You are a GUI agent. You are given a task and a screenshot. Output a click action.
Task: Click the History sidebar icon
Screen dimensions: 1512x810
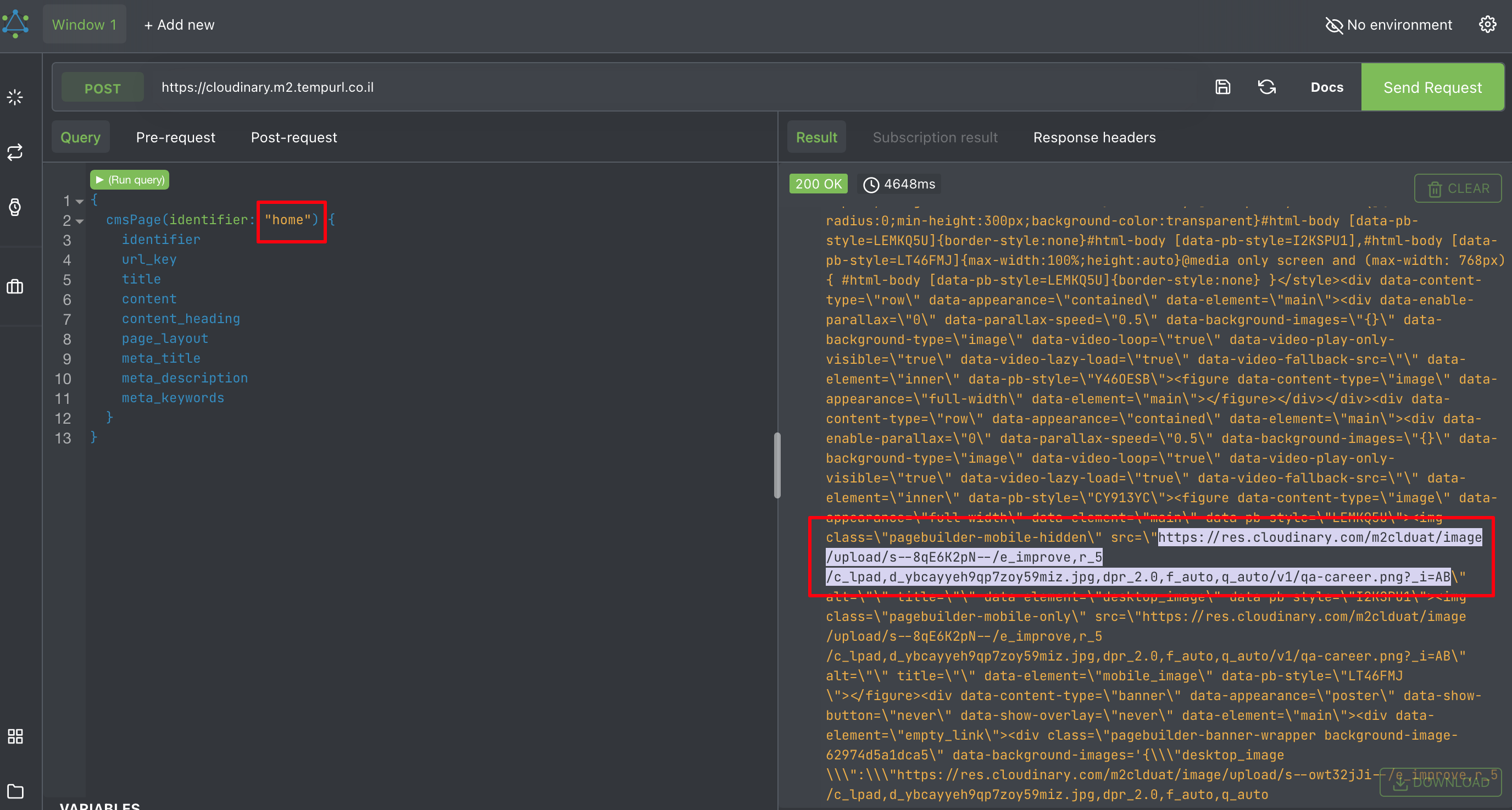pos(16,205)
